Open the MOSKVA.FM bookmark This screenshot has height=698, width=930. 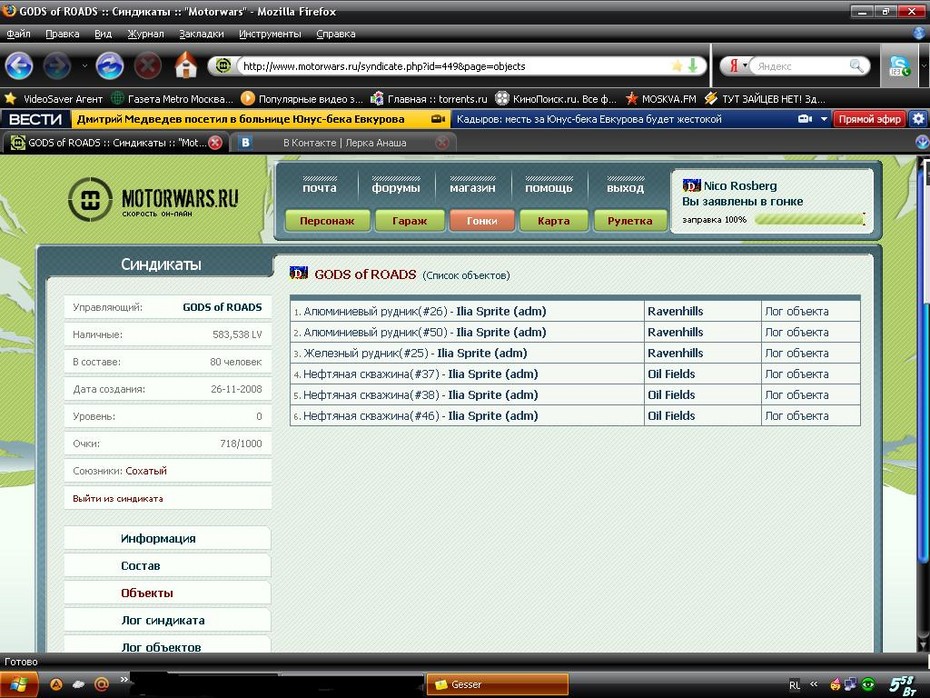click(x=662, y=99)
